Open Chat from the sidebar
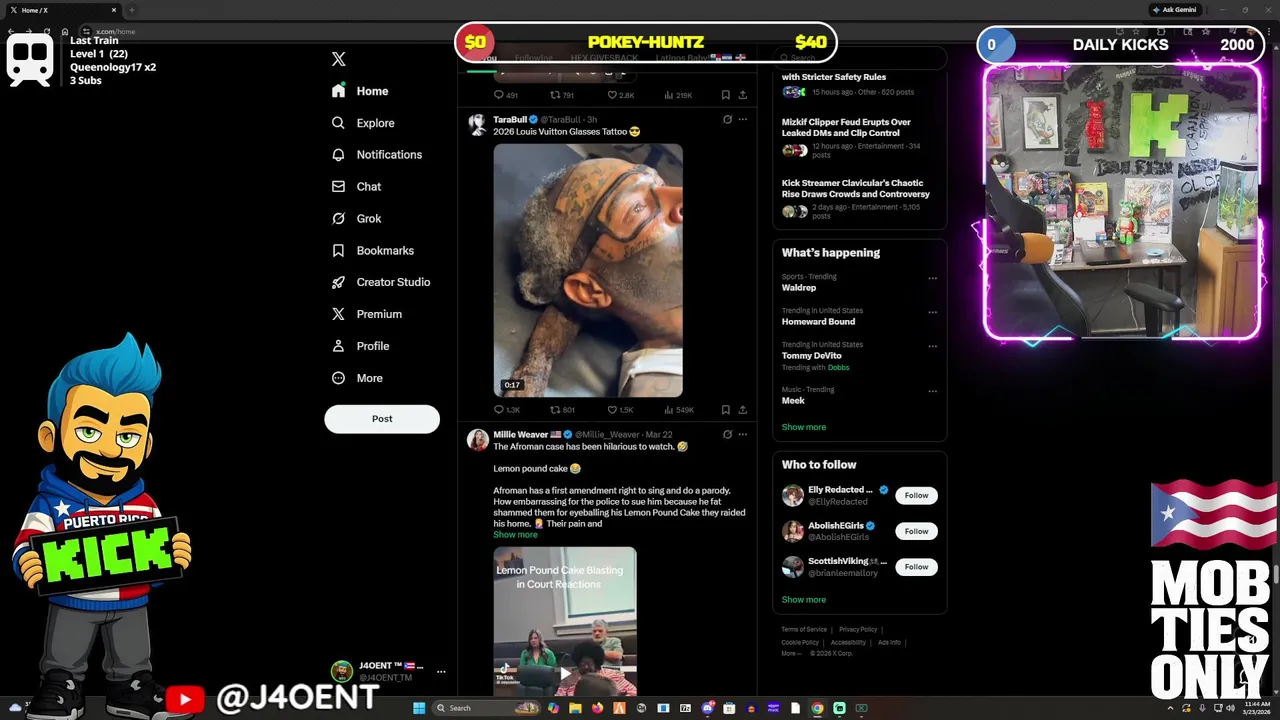Viewport: 1280px width, 720px height. (356, 187)
